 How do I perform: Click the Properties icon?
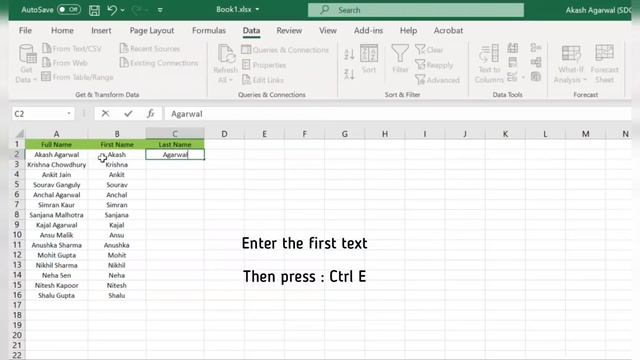click(x=246, y=64)
